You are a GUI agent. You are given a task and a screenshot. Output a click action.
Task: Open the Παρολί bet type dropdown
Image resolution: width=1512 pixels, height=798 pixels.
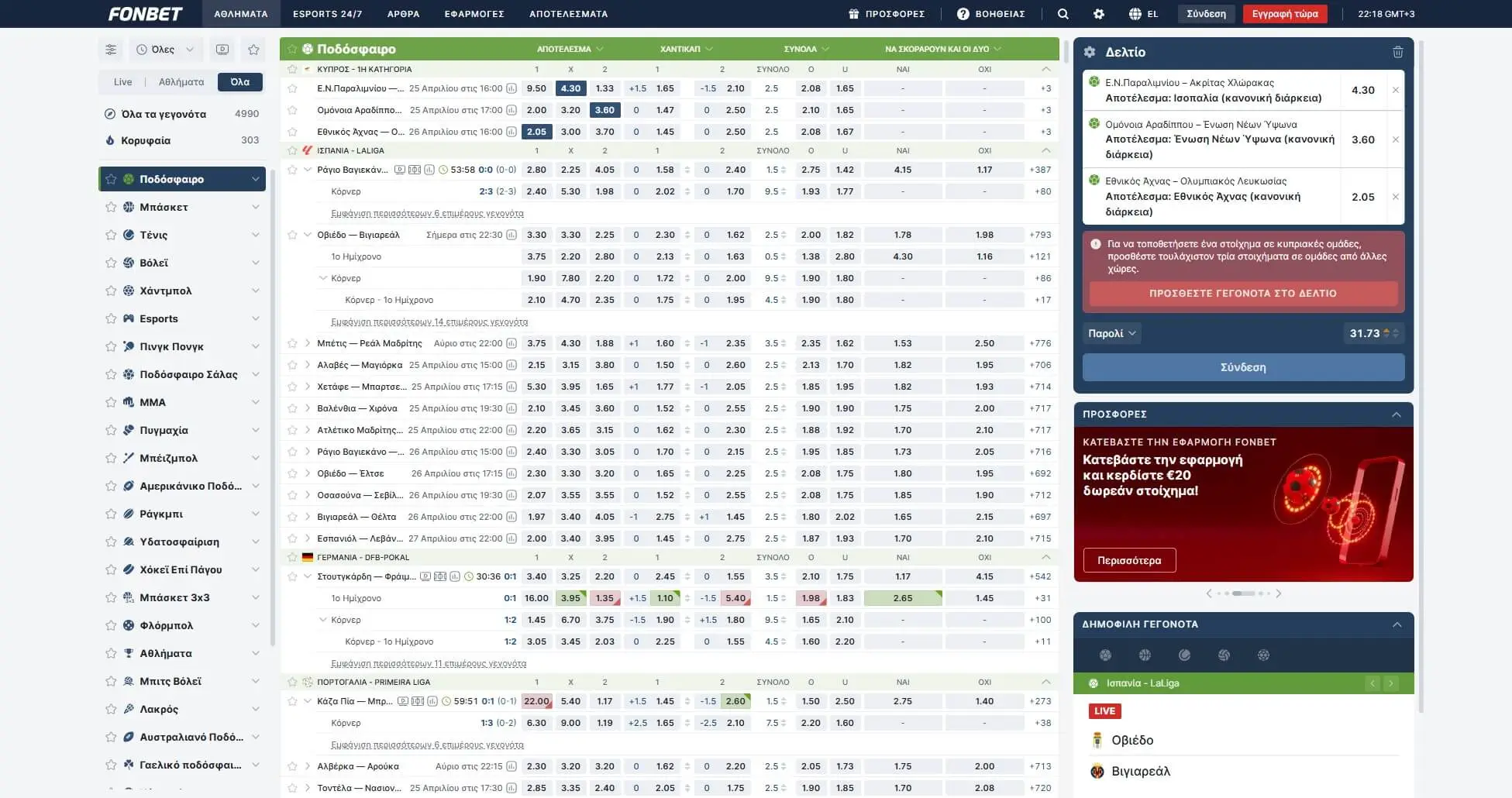(x=1112, y=333)
